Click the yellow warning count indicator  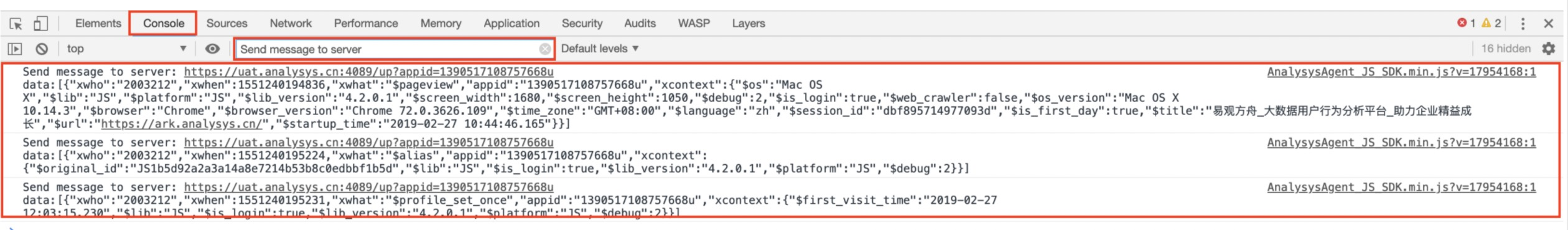(x=1491, y=23)
